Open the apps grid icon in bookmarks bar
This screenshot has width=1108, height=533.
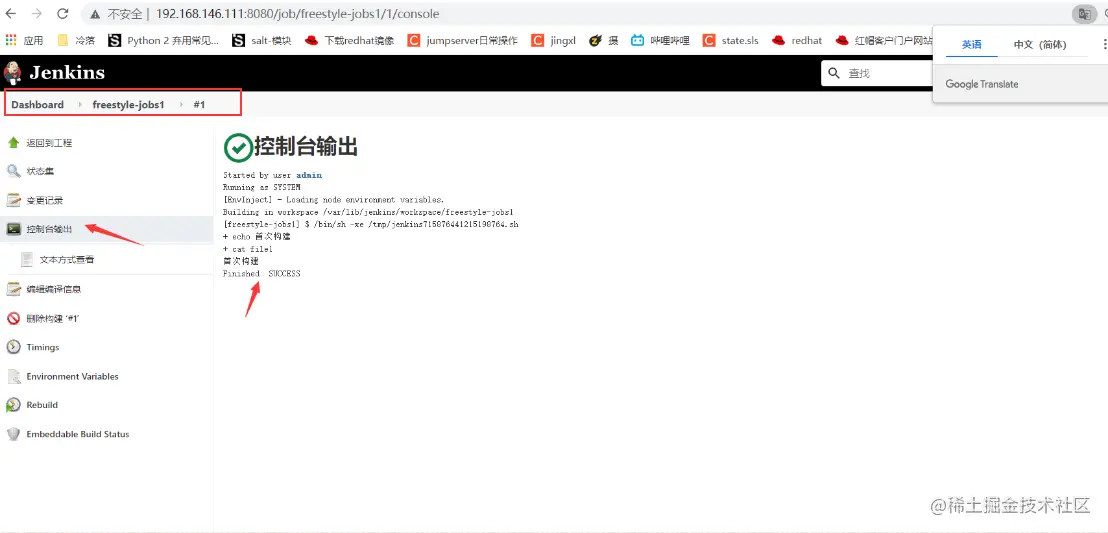coord(11,40)
